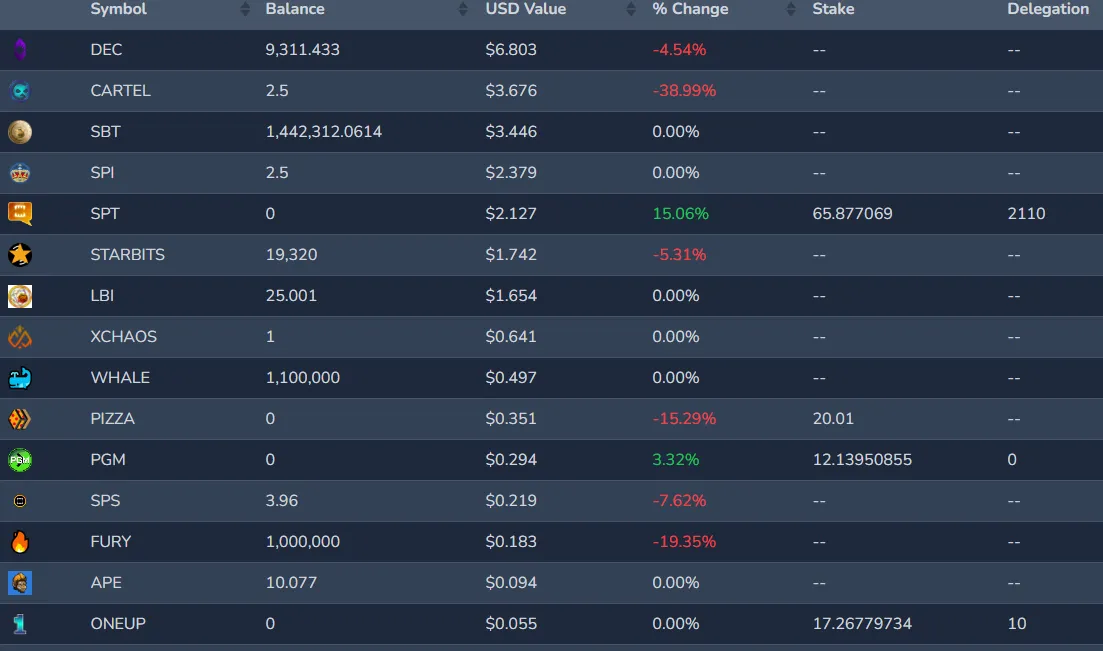1103x651 pixels.
Task: Click PIZZA stake 20.01
Action: (x=833, y=419)
